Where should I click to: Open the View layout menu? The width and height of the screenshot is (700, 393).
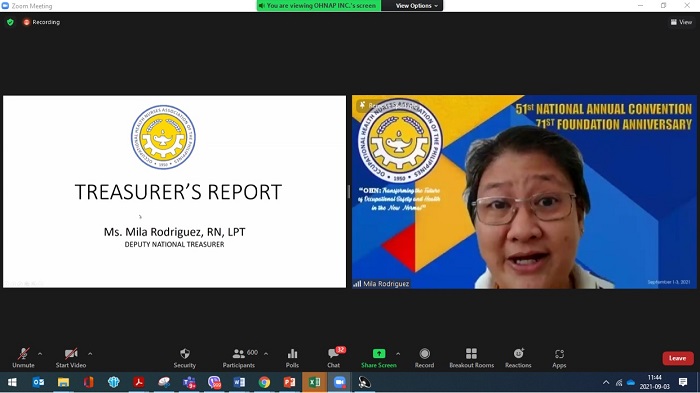(x=681, y=22)
